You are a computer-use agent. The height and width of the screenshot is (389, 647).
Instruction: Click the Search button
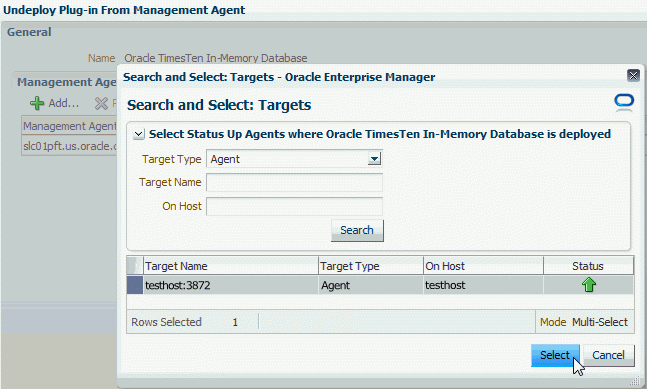click(x=357, y=230)
